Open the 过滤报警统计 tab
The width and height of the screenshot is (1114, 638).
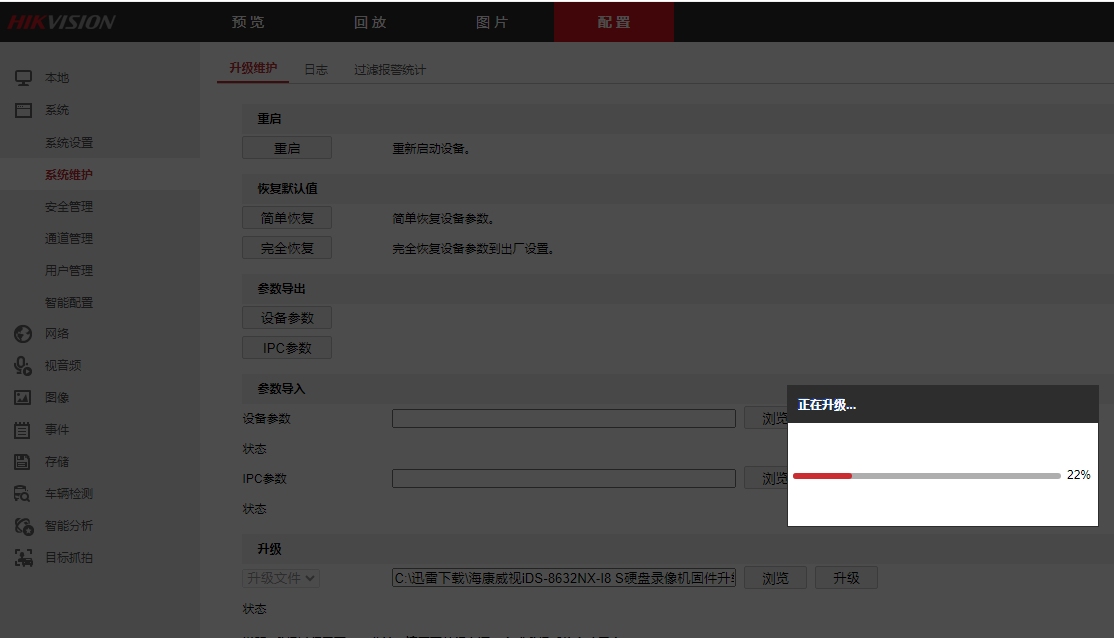point(390,70)
